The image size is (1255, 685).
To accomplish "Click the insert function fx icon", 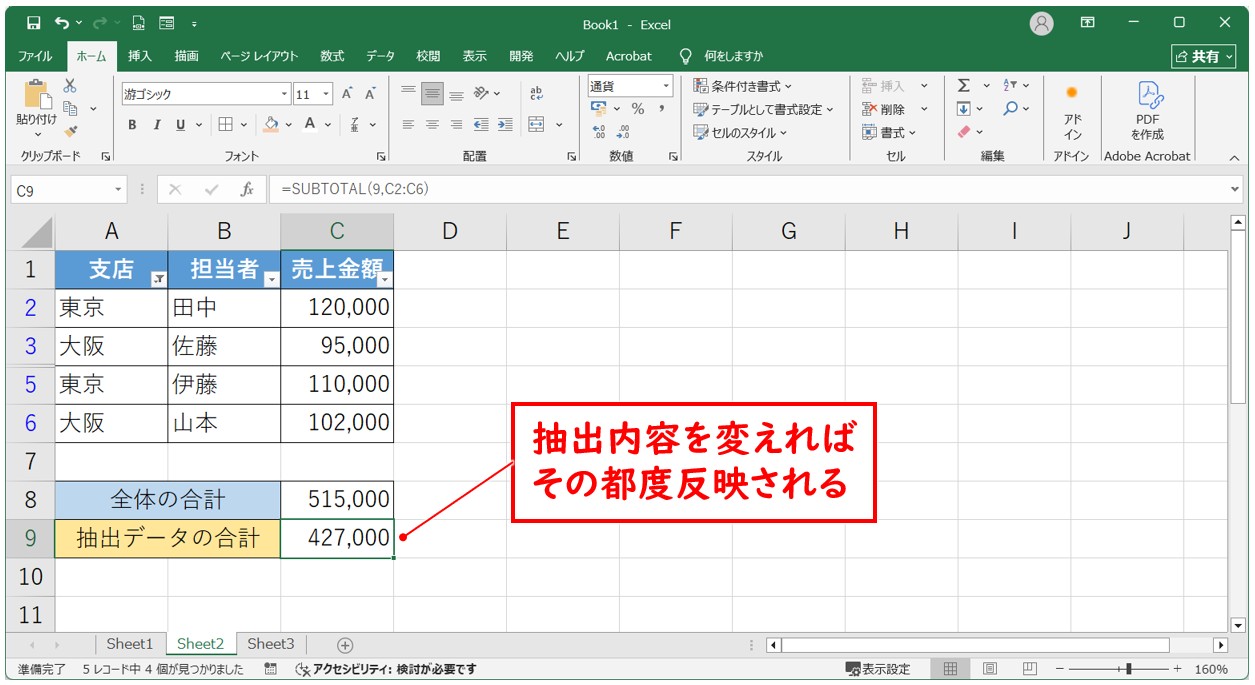I will tap(246, 189).
